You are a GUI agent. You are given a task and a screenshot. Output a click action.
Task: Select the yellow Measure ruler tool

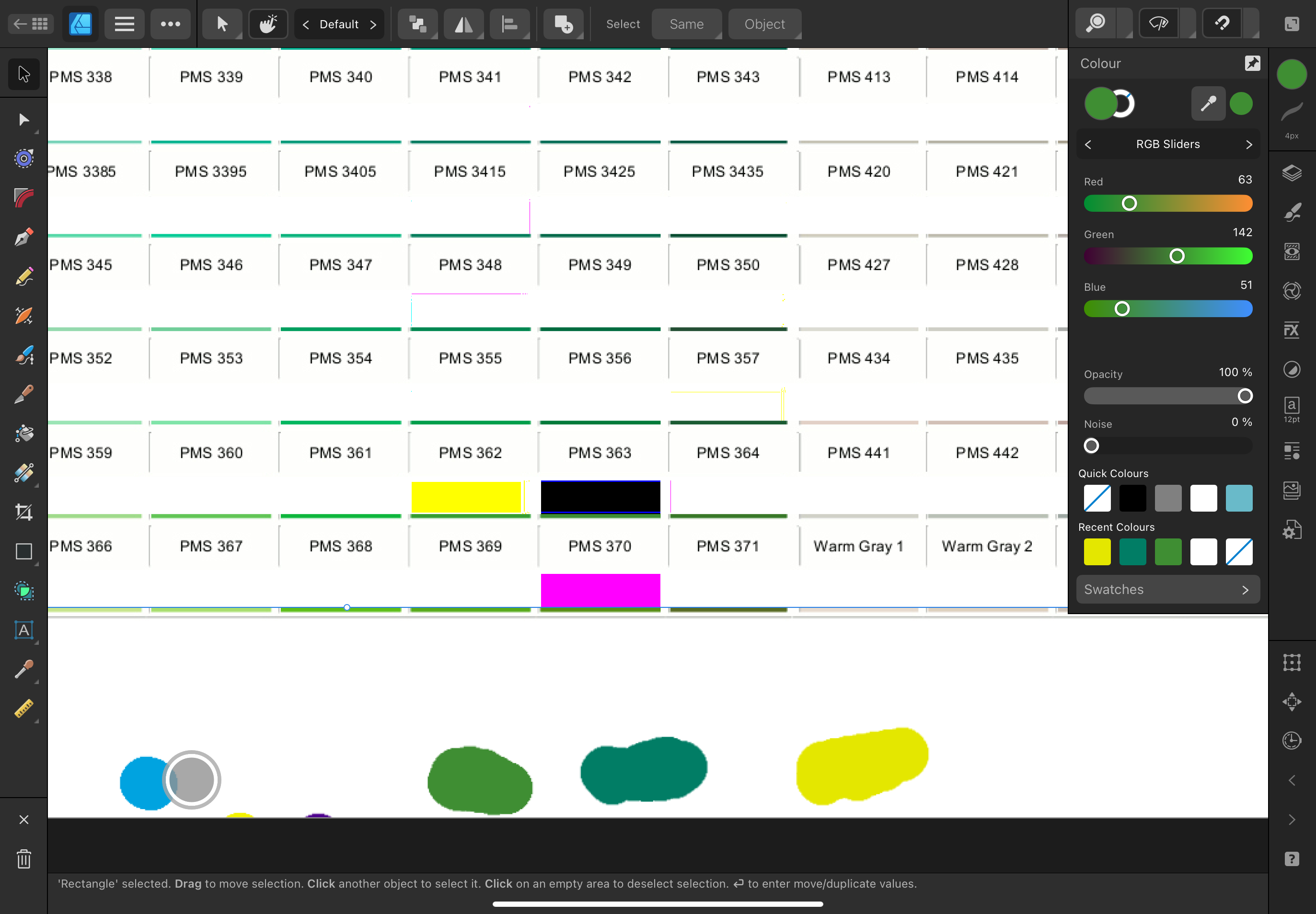(x=23, y=708)
